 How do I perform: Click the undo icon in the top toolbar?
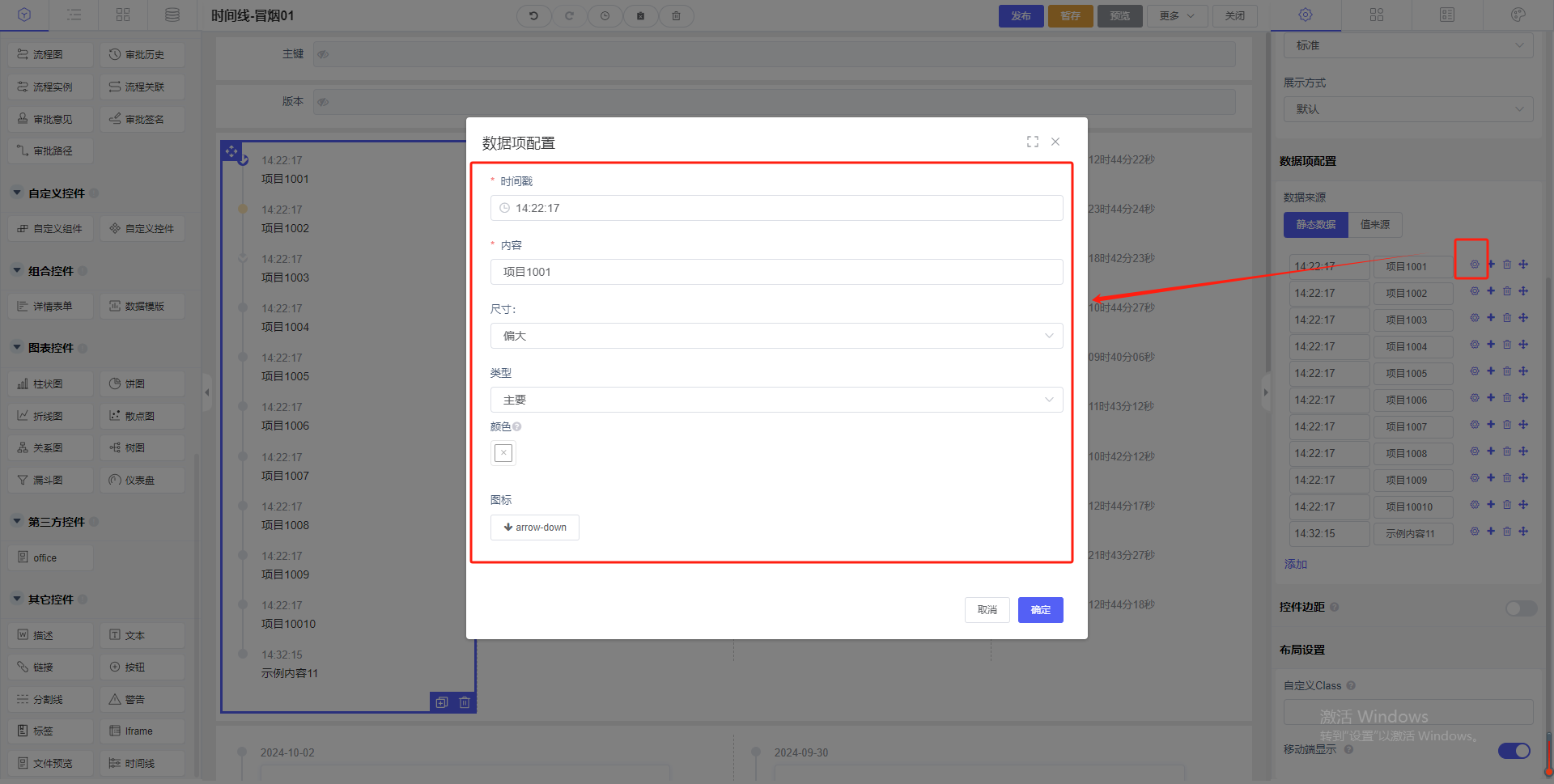[533, 15]
